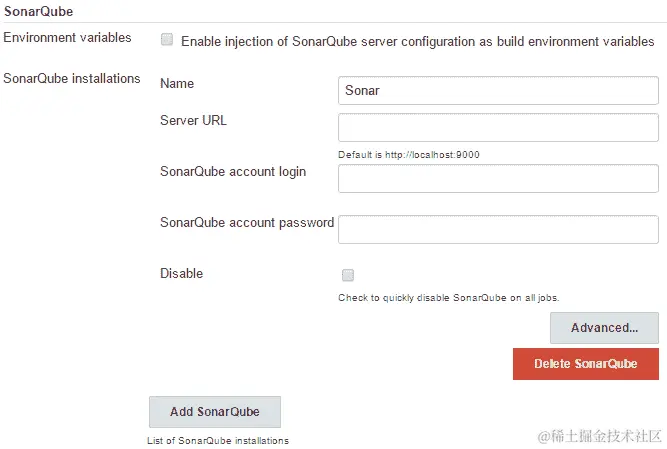Click the SonarQube account password field

(498, 230)
